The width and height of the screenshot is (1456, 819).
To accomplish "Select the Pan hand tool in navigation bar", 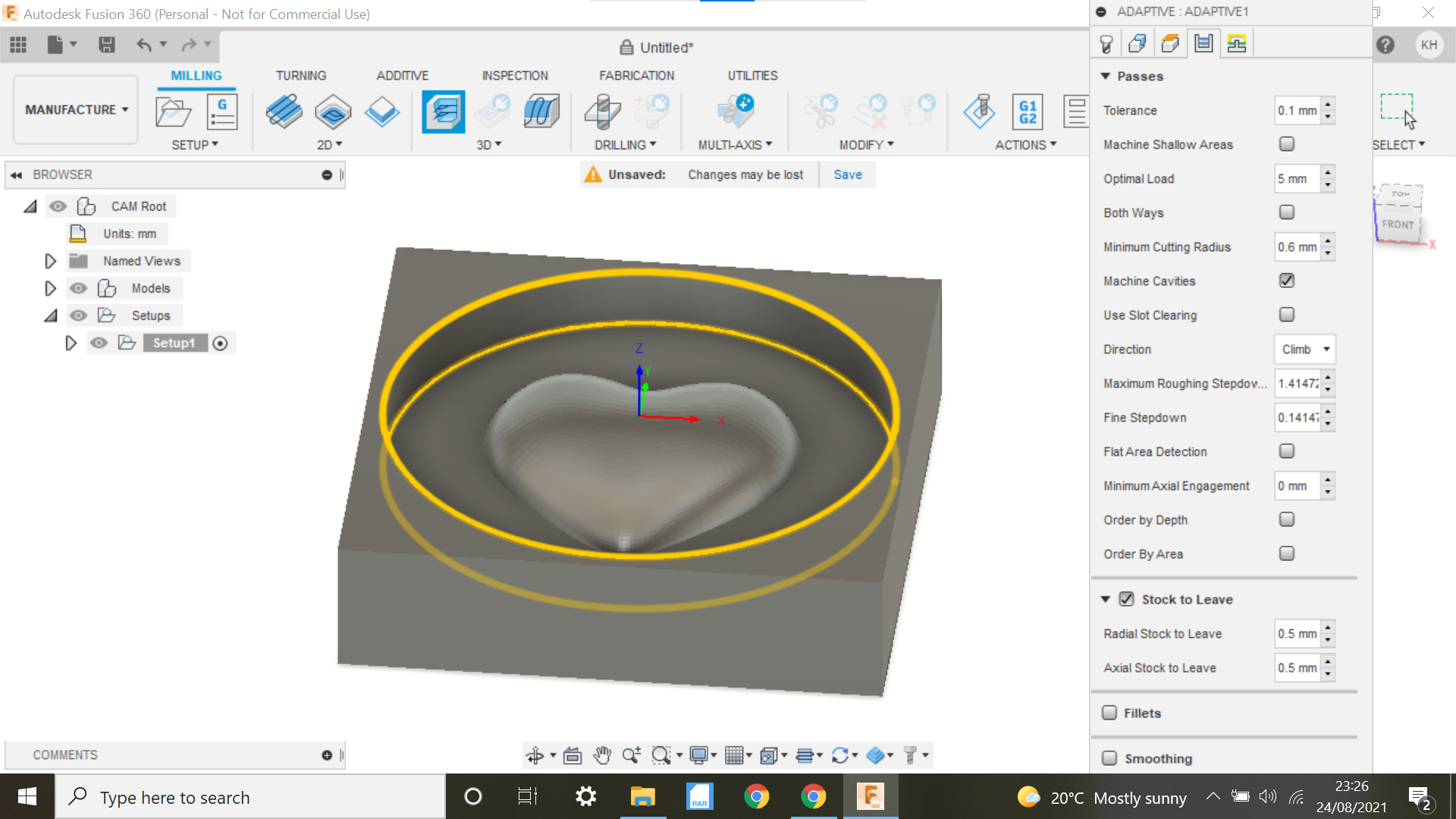I will click(602, 755).
